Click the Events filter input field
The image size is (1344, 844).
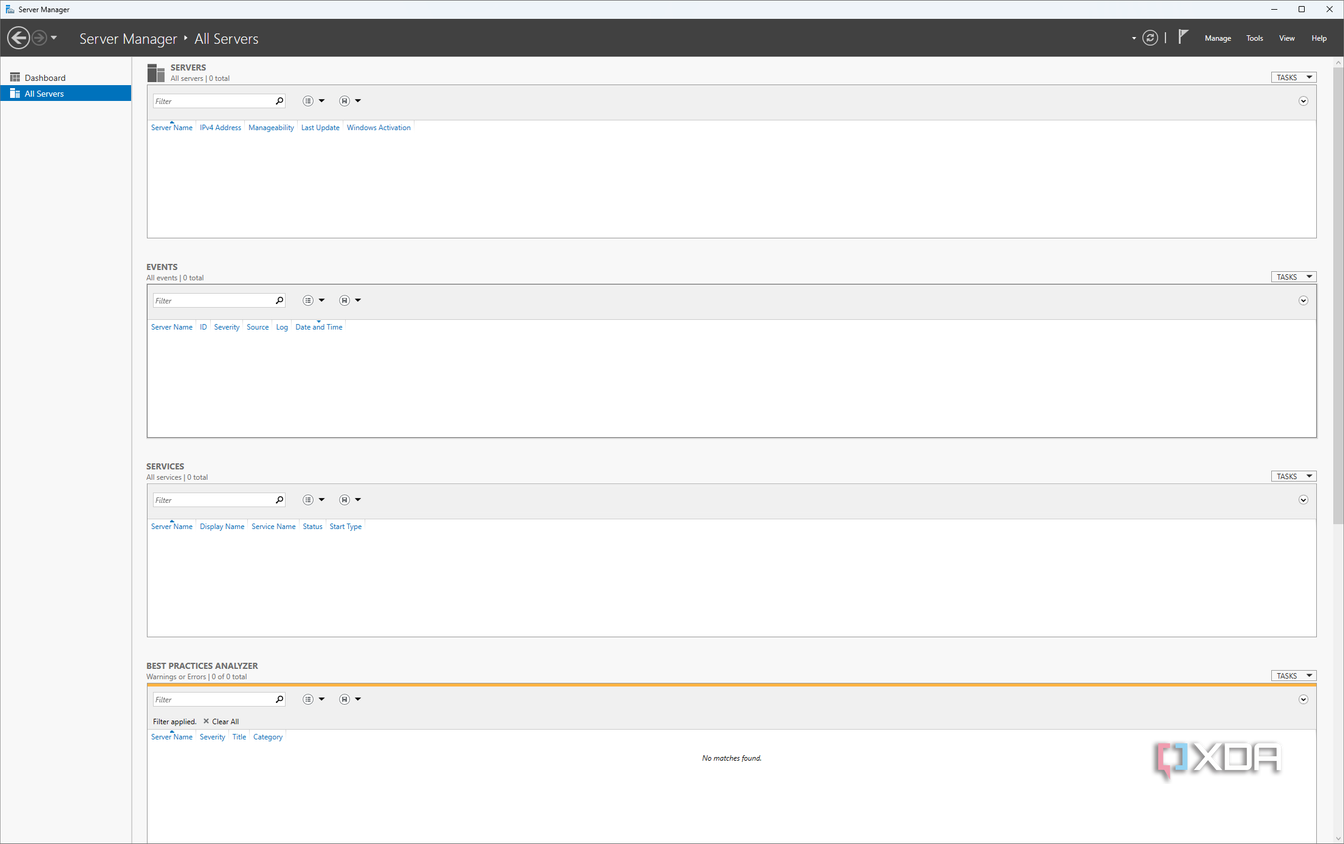click(213, 300)
